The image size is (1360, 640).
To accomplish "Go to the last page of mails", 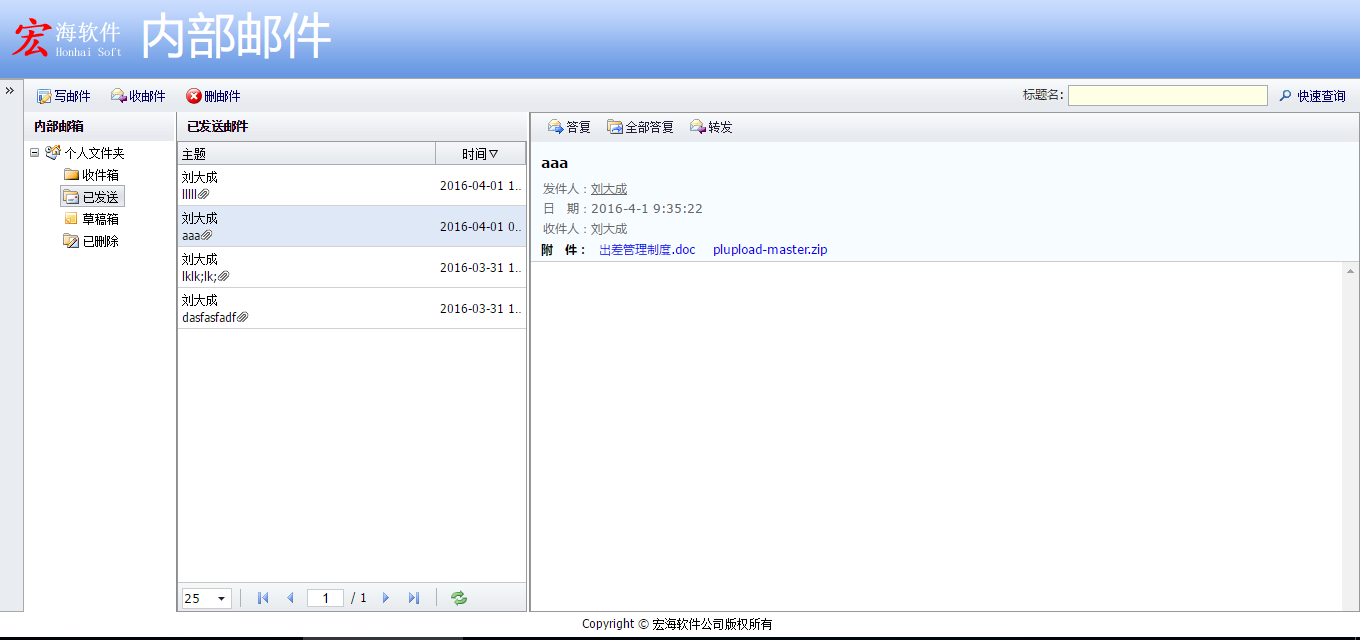I will pyautogui.click(x=414, y=598).
